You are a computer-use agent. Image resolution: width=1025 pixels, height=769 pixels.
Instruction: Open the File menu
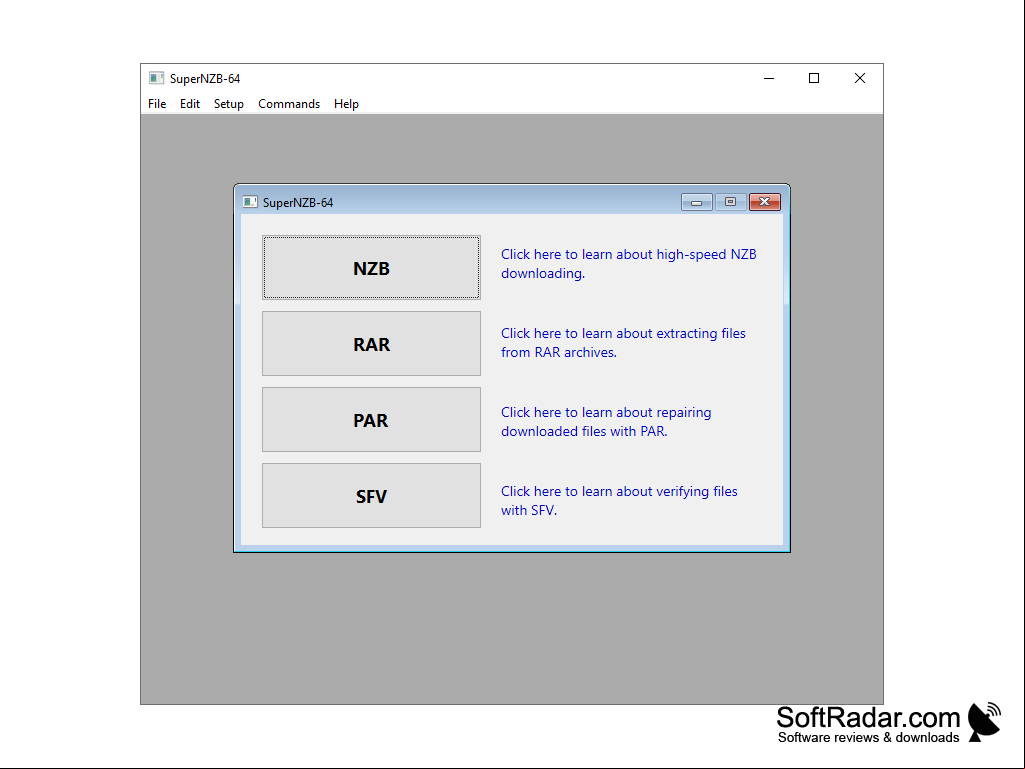(x=157, y=104)
